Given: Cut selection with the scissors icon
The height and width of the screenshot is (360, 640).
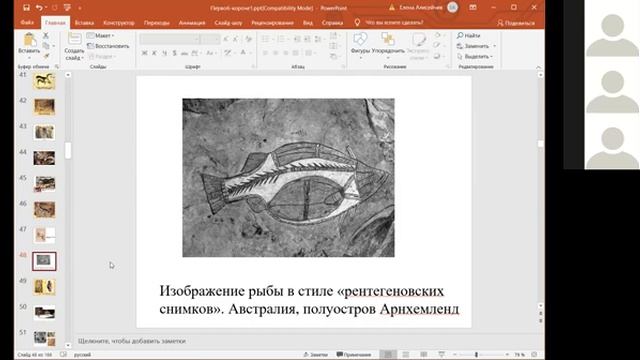Looking at the screenshot, I should pyautogui.click(x=46, y=36).
